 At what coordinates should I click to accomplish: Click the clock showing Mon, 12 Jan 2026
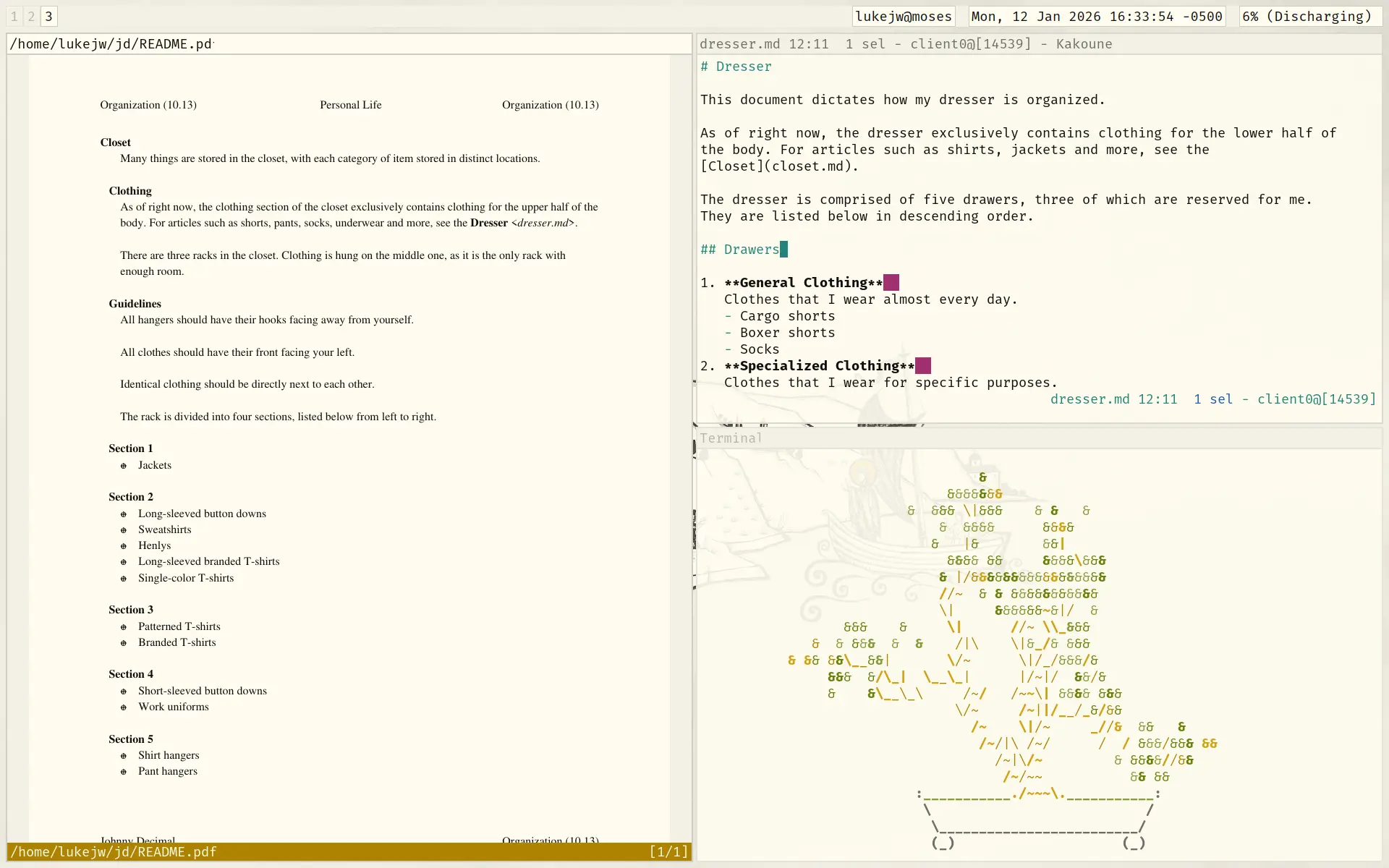coord(1096,16)
